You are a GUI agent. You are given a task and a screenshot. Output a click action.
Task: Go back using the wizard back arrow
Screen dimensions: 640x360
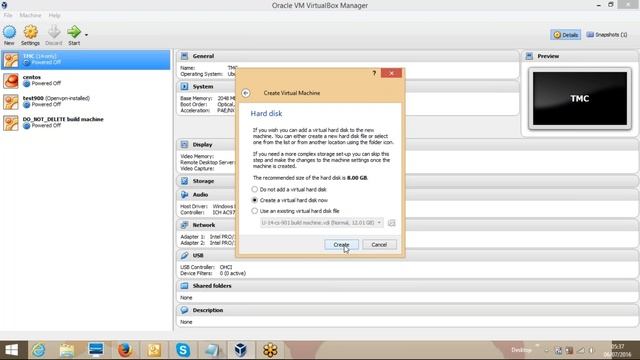point(246,93)
